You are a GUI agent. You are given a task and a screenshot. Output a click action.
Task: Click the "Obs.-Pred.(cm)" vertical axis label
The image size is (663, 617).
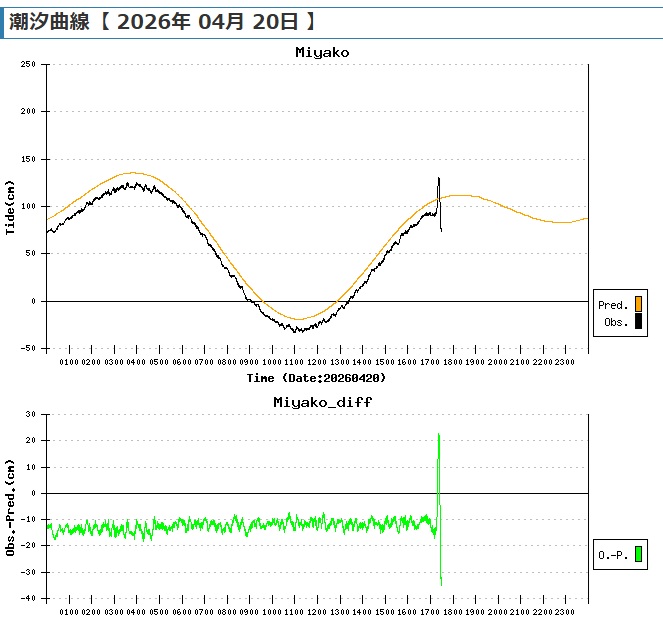[x=10, y=506]
